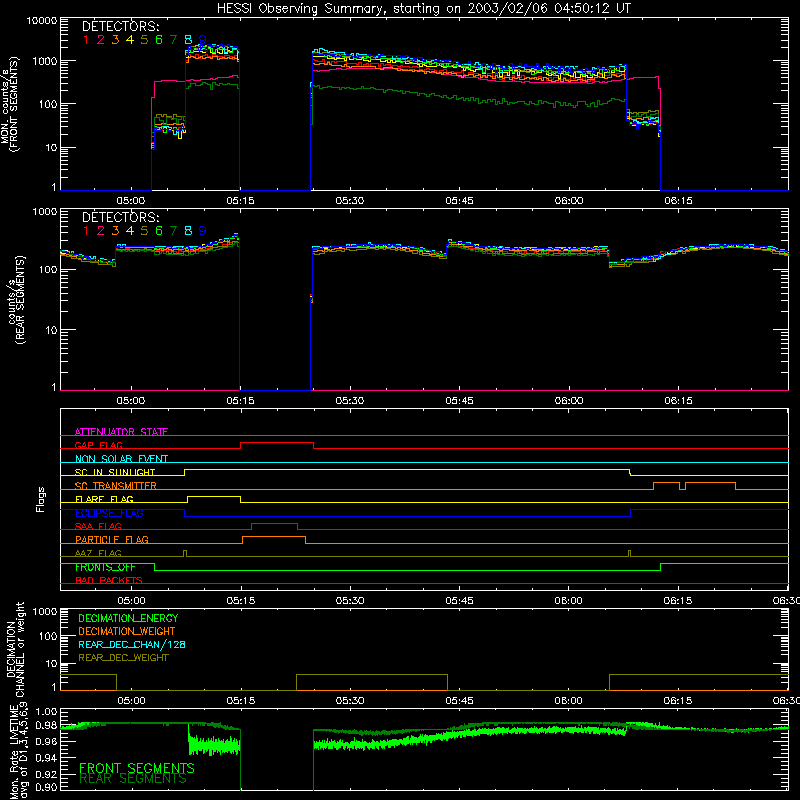800x800 pixels.
Task: Click DETECTORS: heading in front segments plot
Action: (121, 26)
